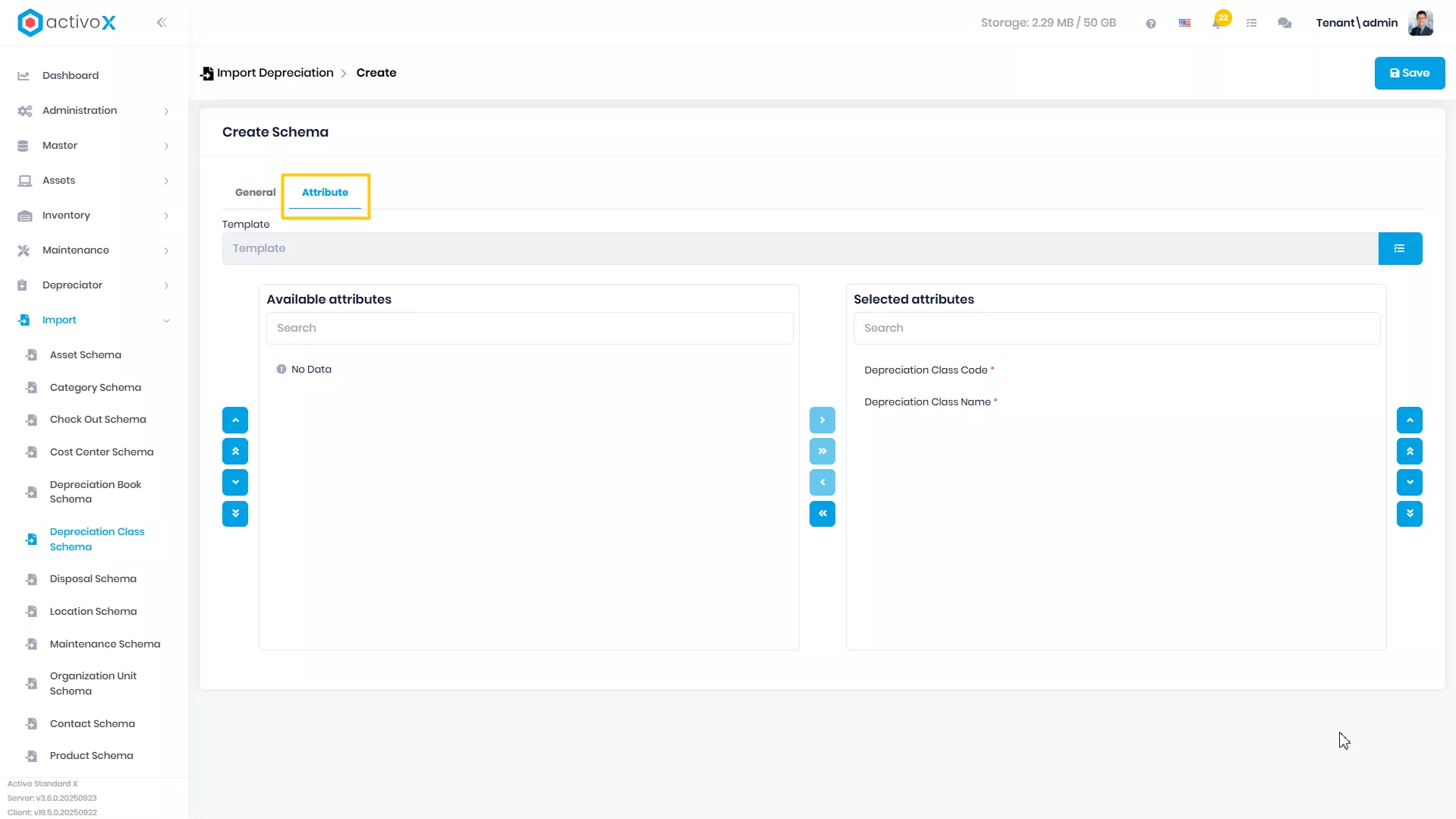The image size is (1456, 819).
Task: Go to Import Depreciation breadcrumb
Action: click(275, 73)
